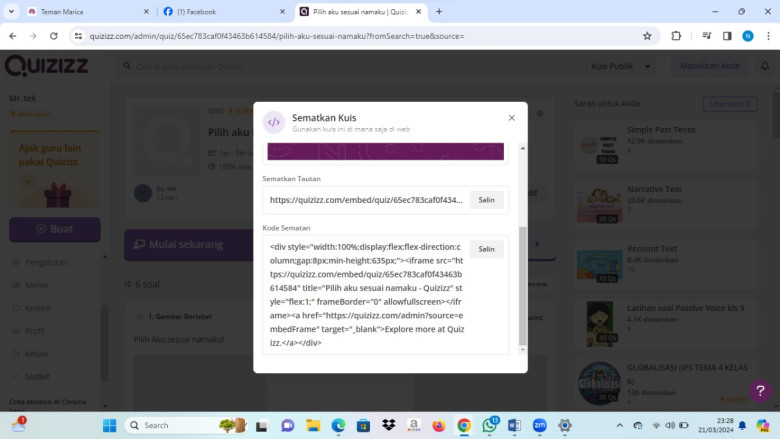Click inside the Kode Sematan code box
The height and width of the screenshot is (439, 780).
(x=367, y=294)
